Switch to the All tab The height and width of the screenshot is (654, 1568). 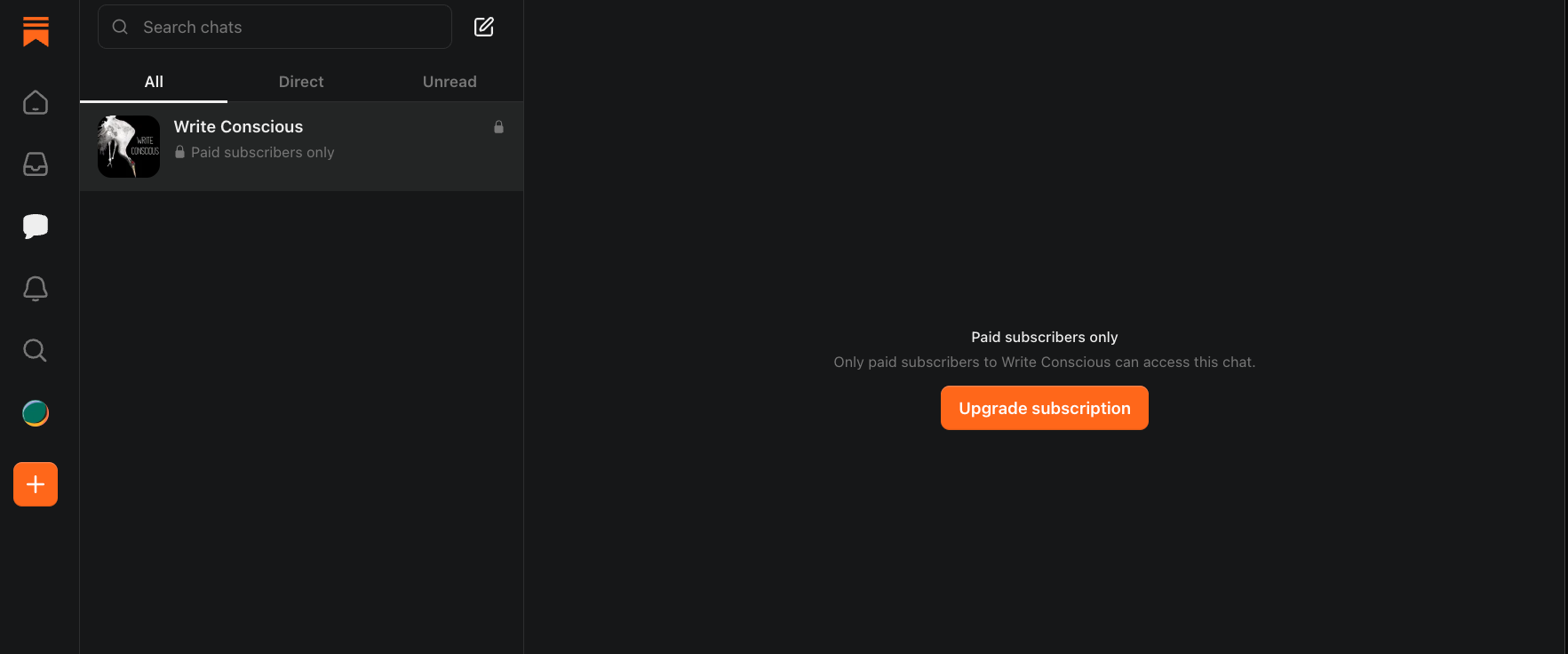154,82
